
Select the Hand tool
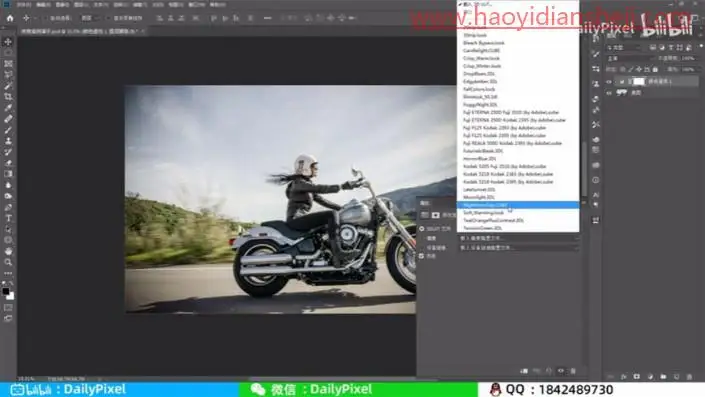point(8,251)
